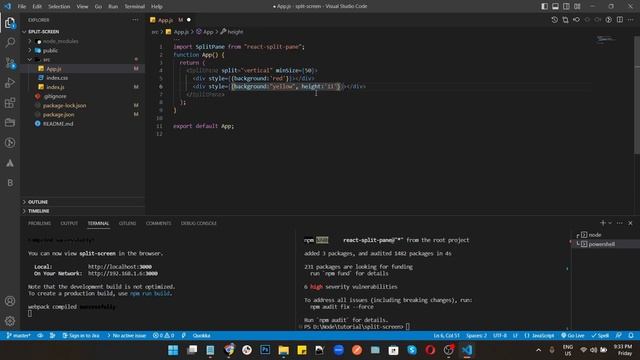640x360 pixels.
Task: Open the Selection menu
Action: click(59, 7)
